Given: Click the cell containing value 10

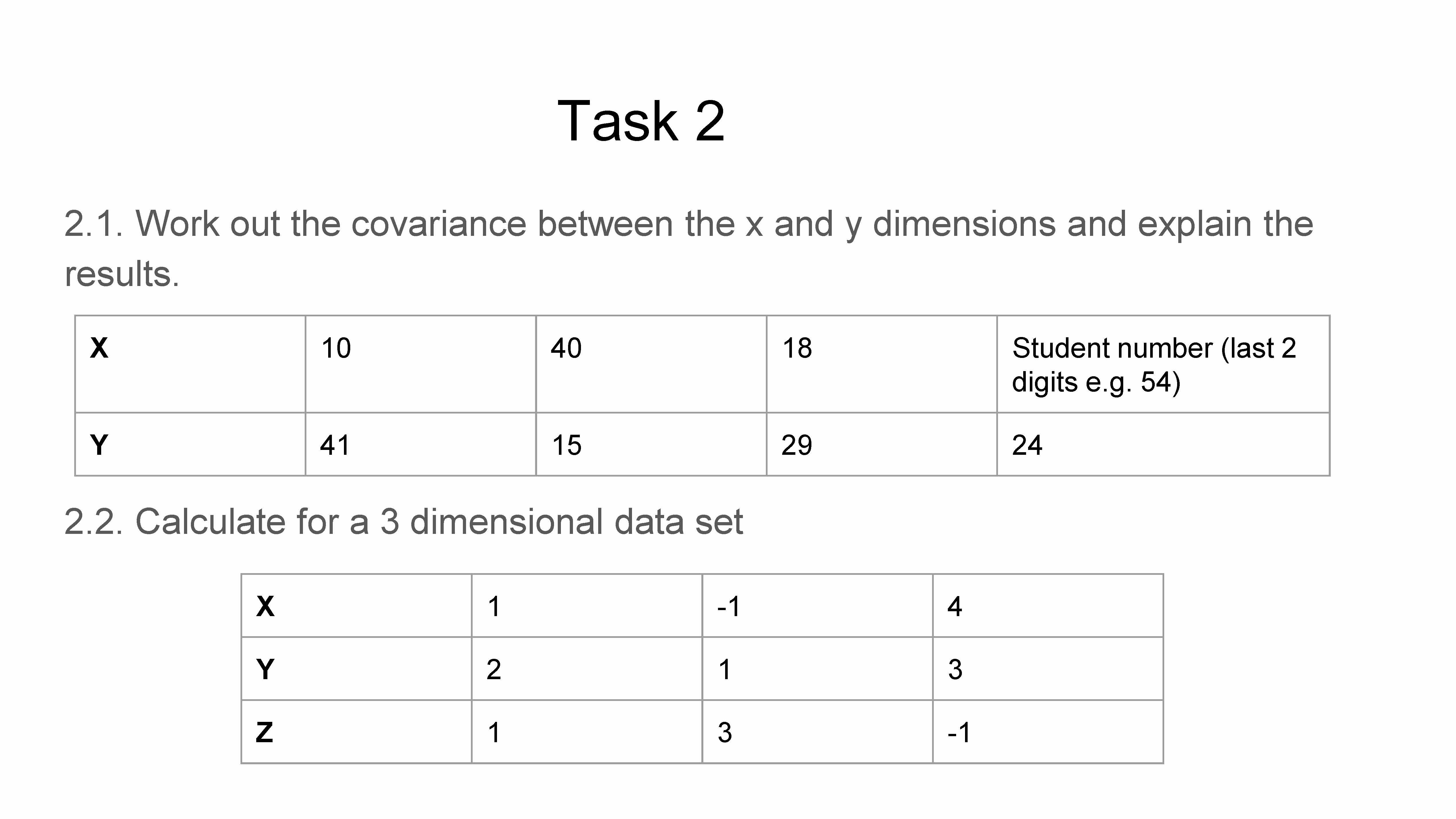Looking at the screenshot, I should (420, 363).
